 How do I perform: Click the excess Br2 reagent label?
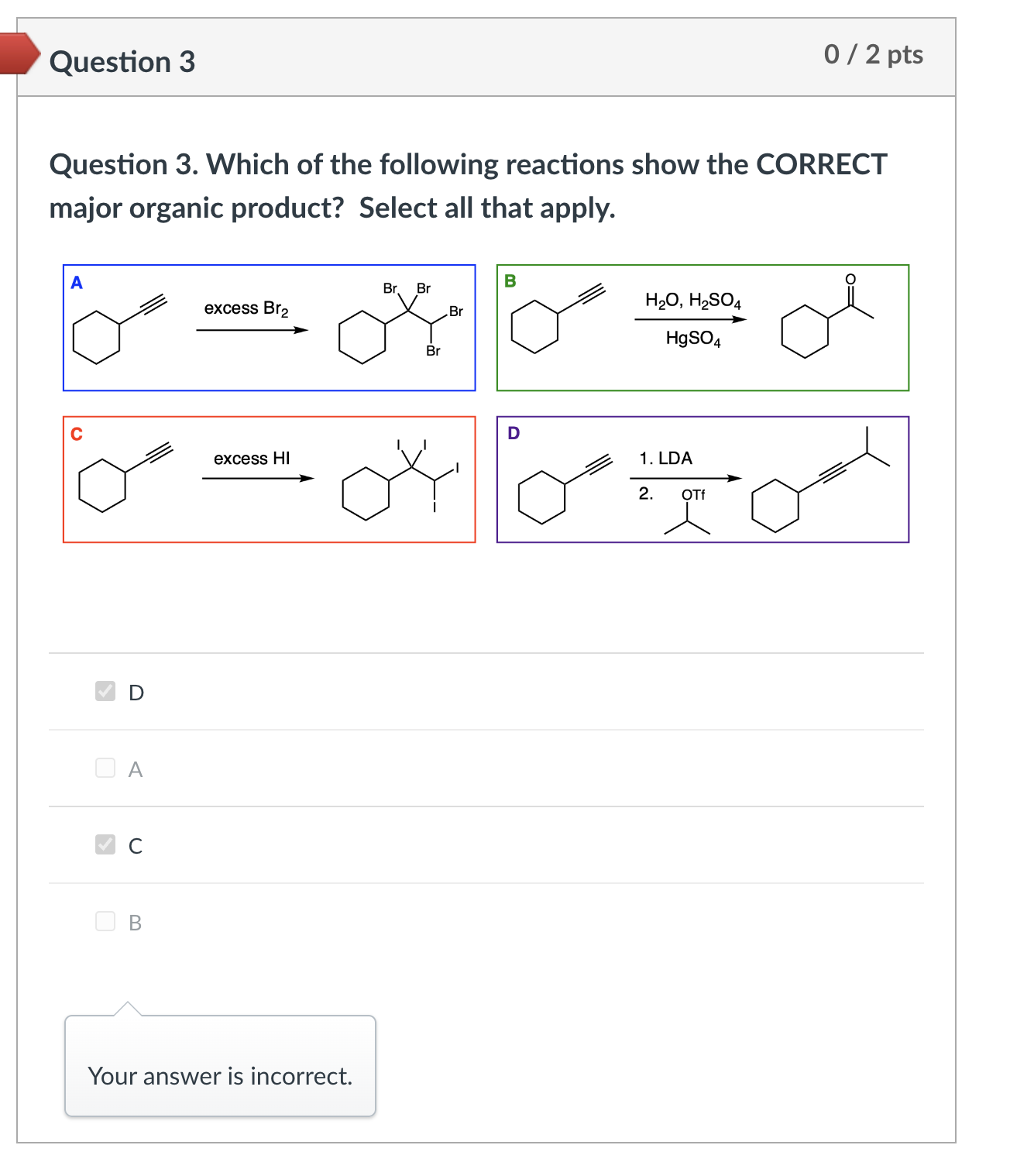(246, 308)
